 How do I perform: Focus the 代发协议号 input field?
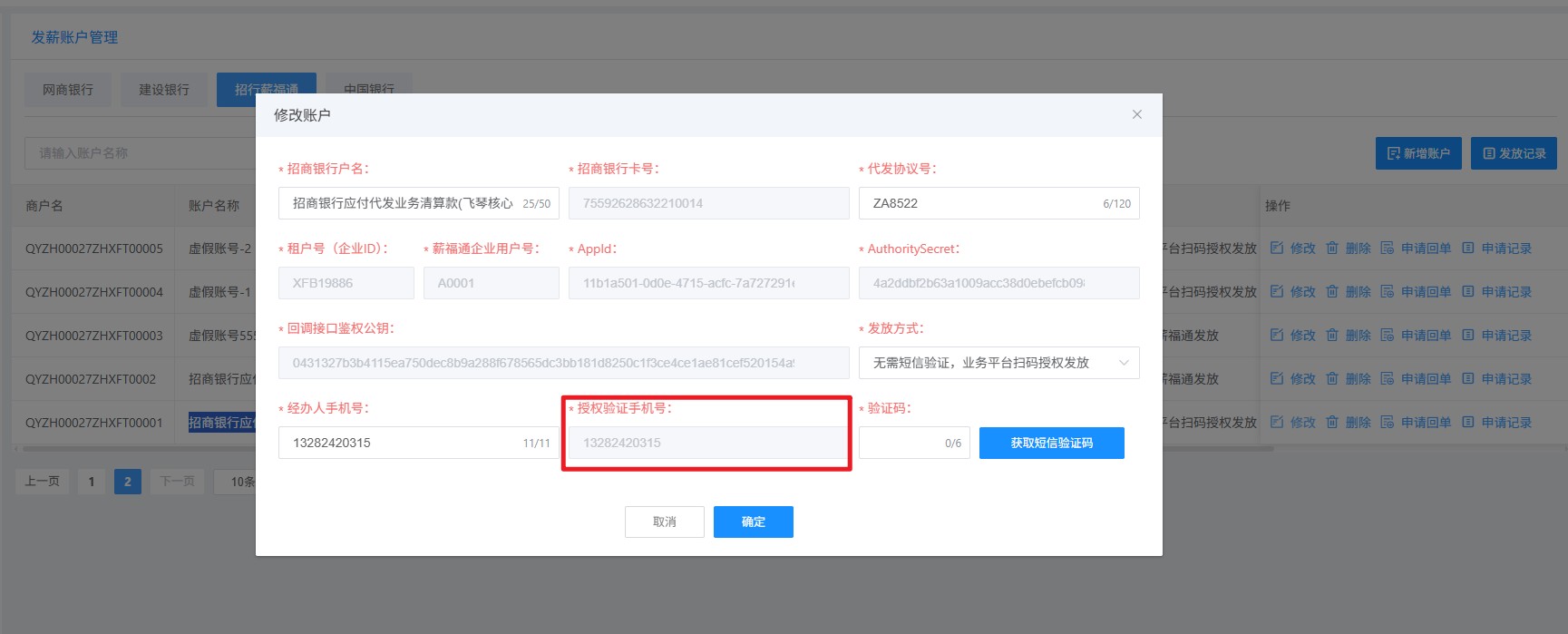(998, 203)
